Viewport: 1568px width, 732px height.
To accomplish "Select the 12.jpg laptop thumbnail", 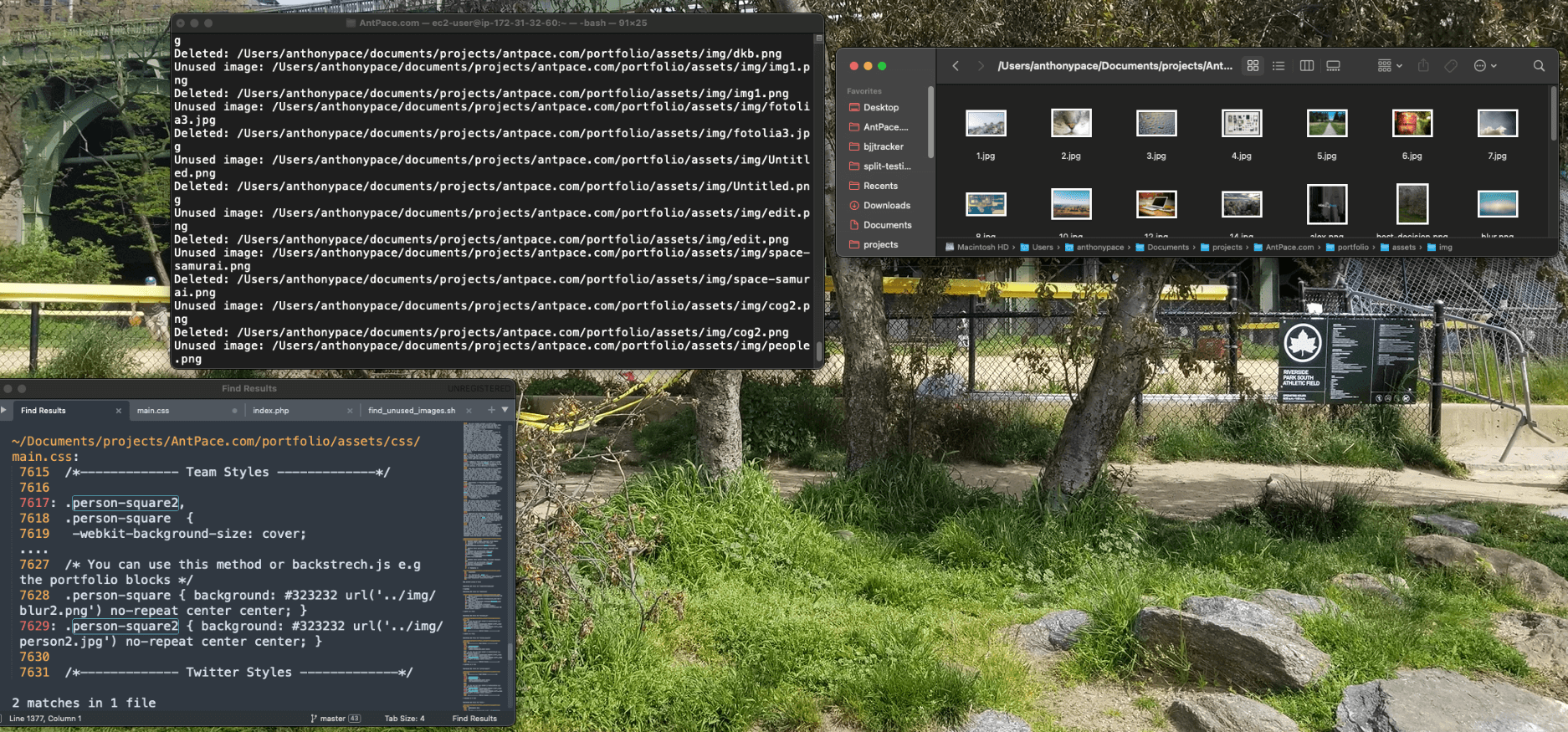I will (1156, 204).
